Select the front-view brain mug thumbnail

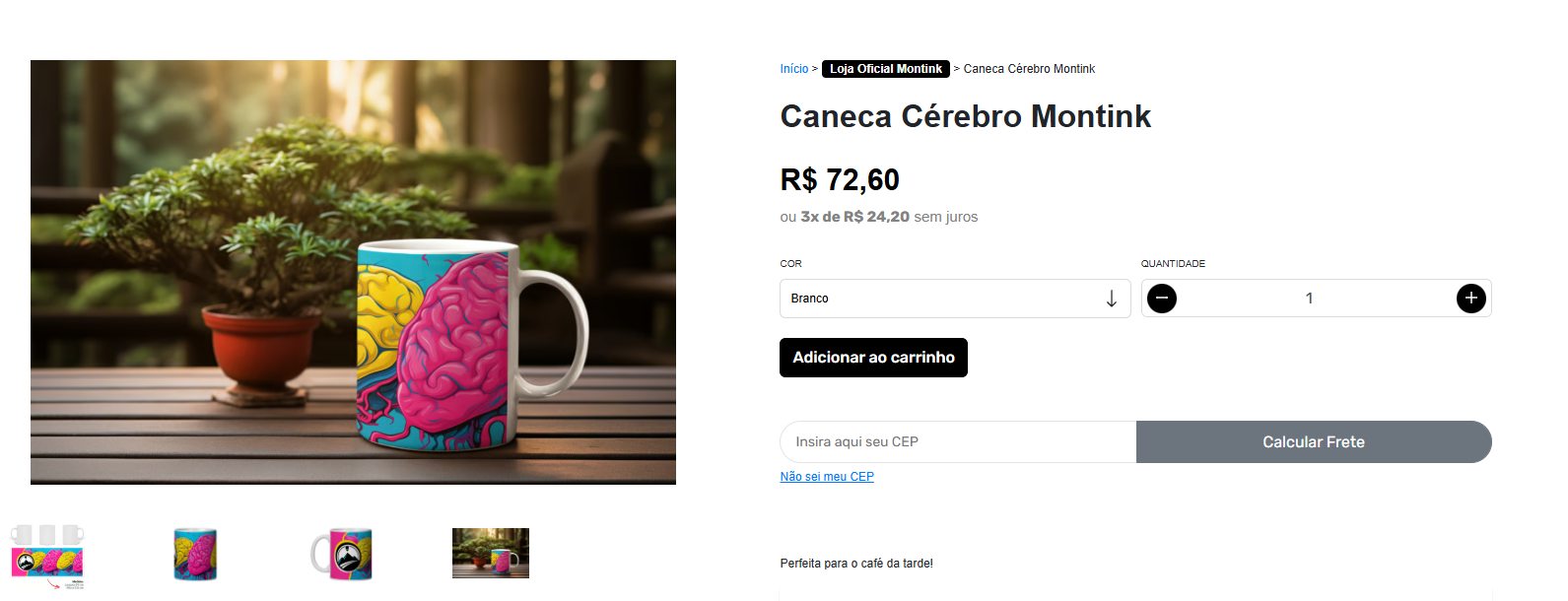pos(195,555)
